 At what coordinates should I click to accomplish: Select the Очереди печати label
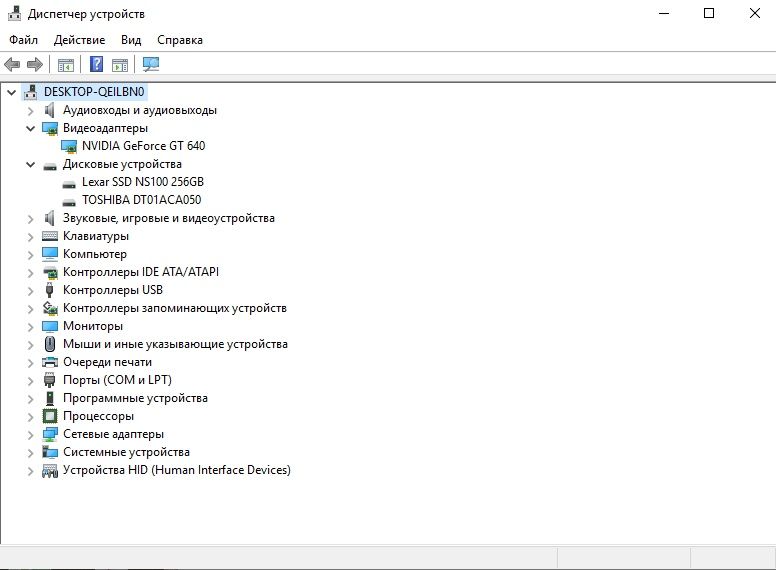[107, 362]
